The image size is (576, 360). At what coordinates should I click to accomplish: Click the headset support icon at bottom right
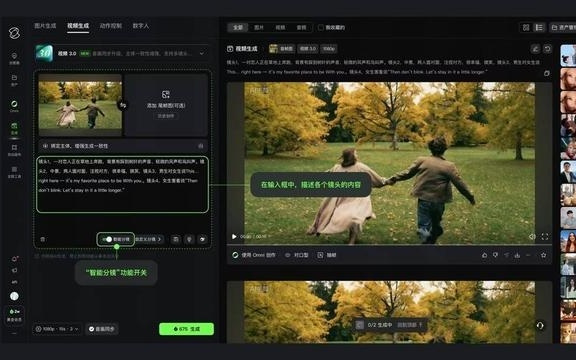pos(540,325)
